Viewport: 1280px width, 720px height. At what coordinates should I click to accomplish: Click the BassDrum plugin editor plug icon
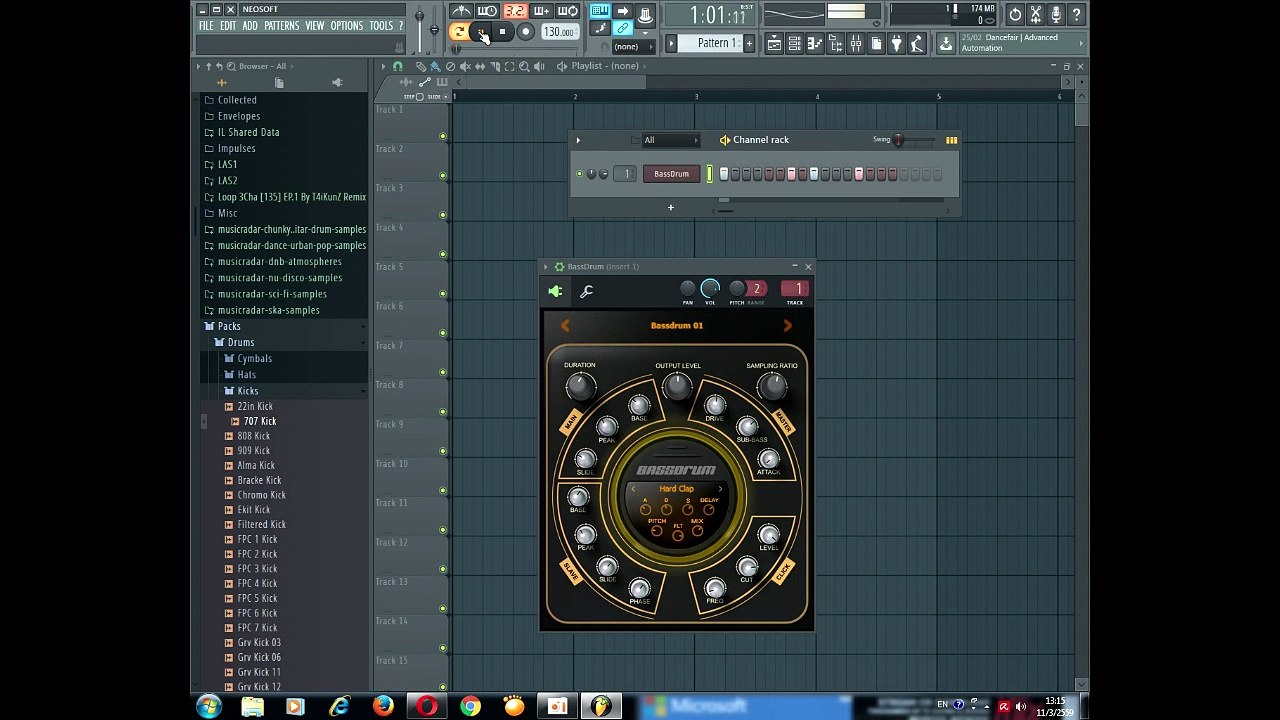(555, 292)
